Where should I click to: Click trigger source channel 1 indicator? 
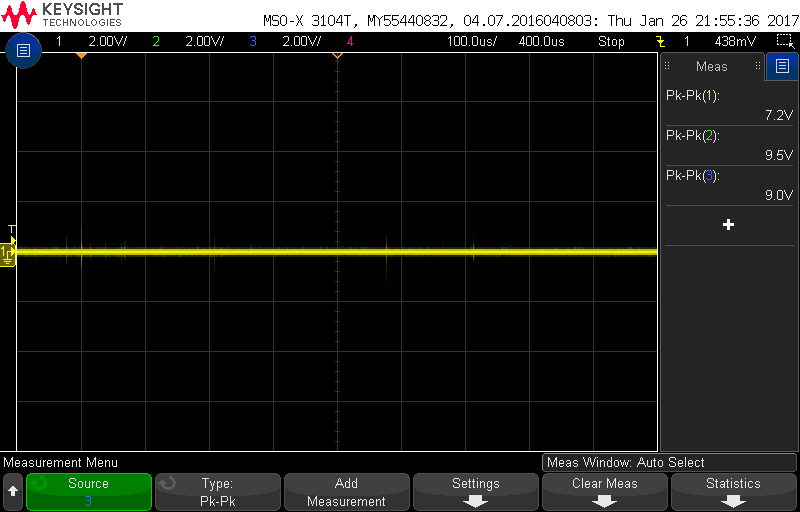click(x=686, y=42)
